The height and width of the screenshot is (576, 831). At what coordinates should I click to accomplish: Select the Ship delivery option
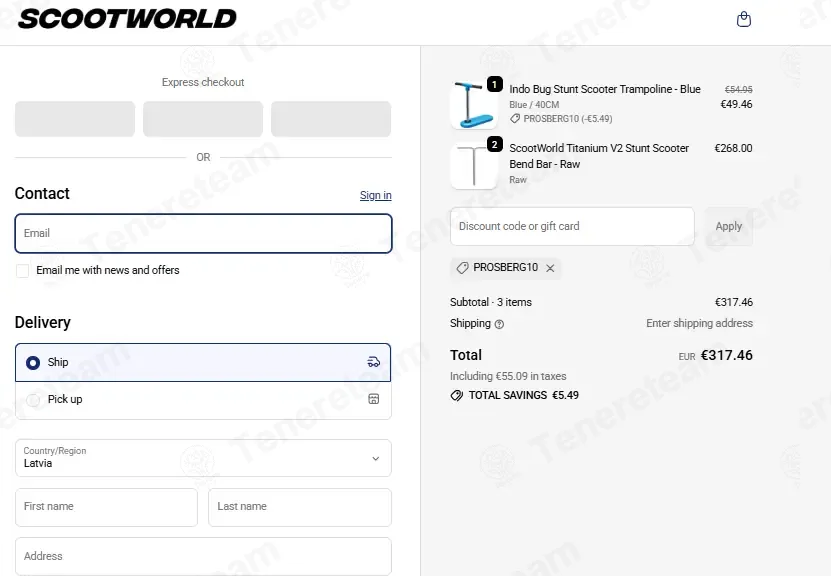[204, 362]
